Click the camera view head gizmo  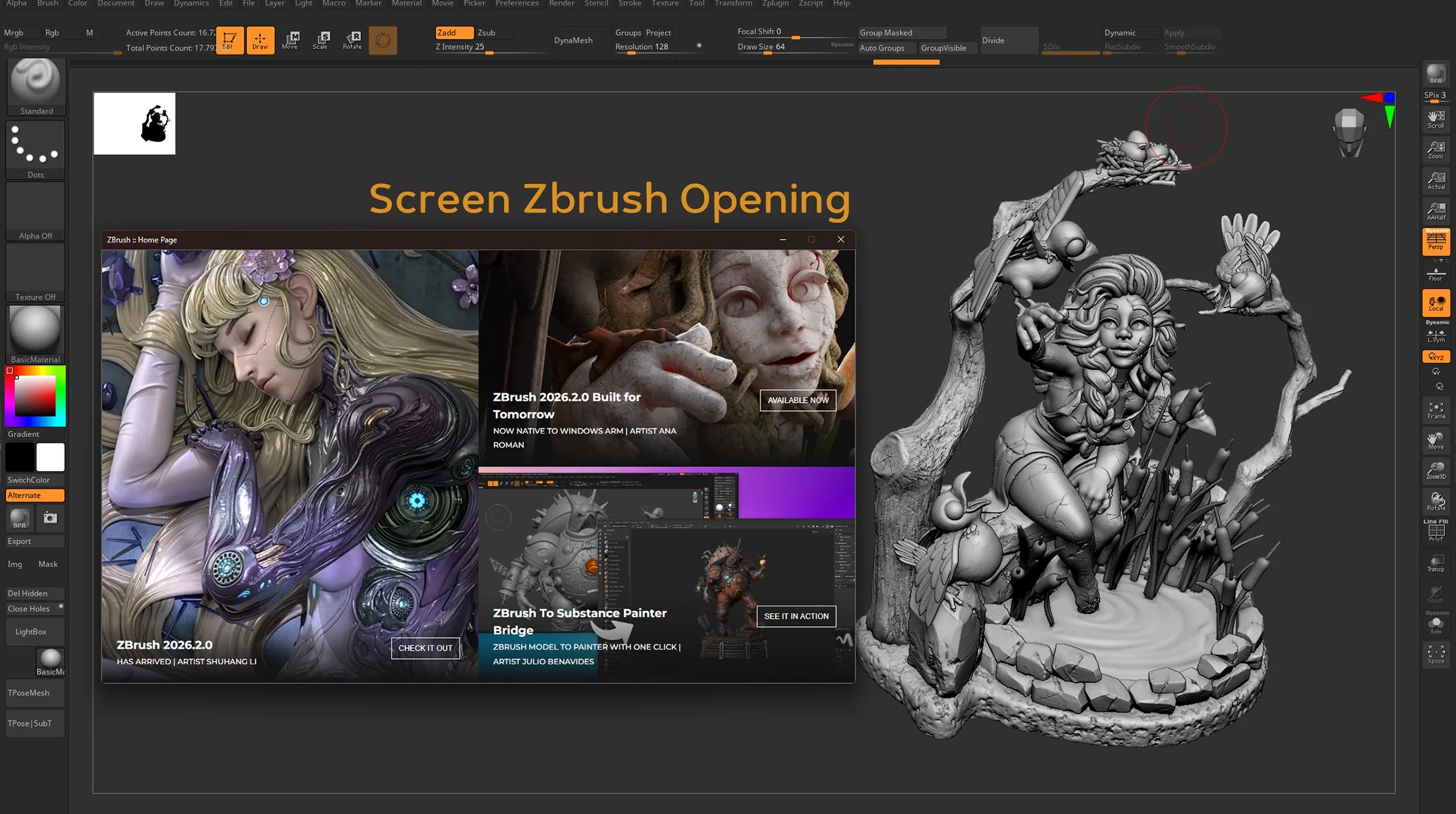[x=1350, y=132]
